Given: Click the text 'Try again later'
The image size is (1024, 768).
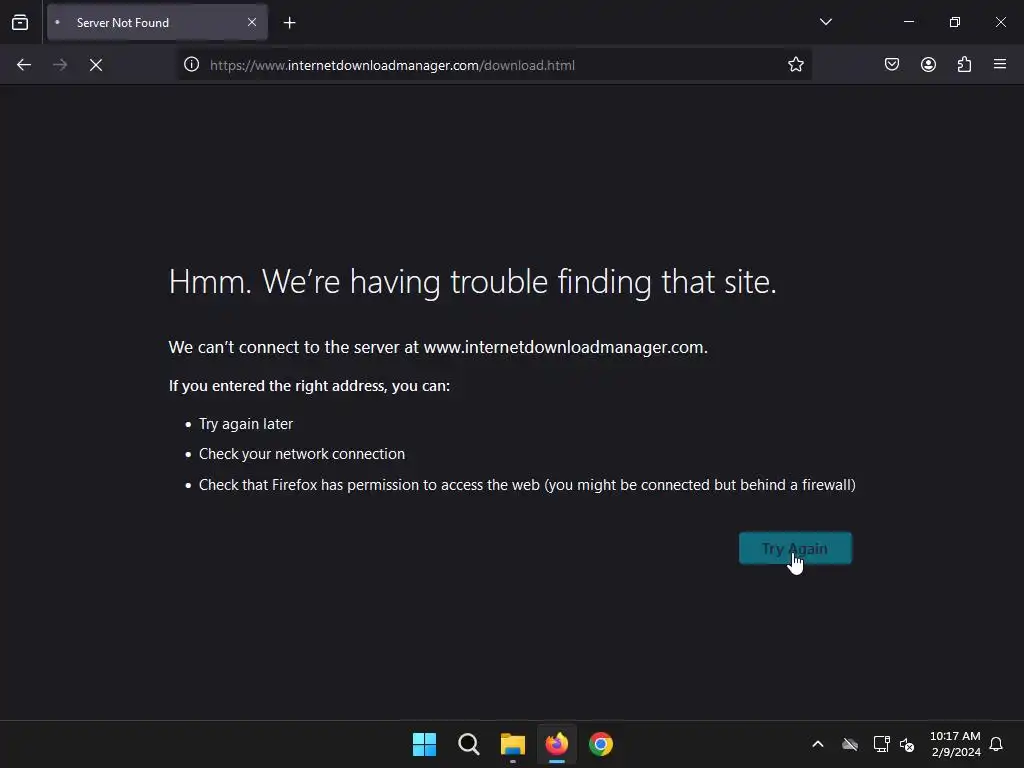Looking at the screenshot, I should click(246, 424).
